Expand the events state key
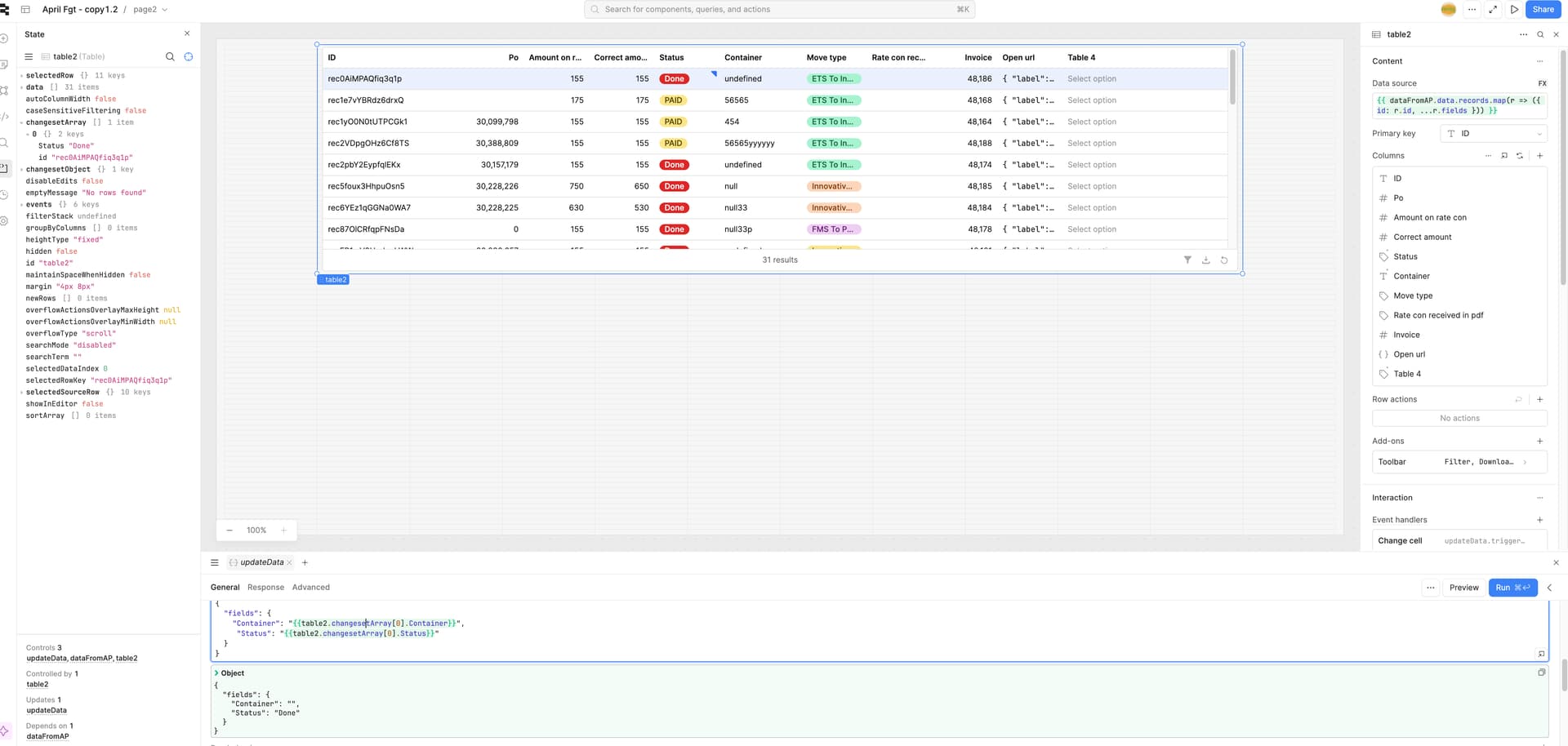The height and width of the screenshot is (746, 1568). [22, 205]
